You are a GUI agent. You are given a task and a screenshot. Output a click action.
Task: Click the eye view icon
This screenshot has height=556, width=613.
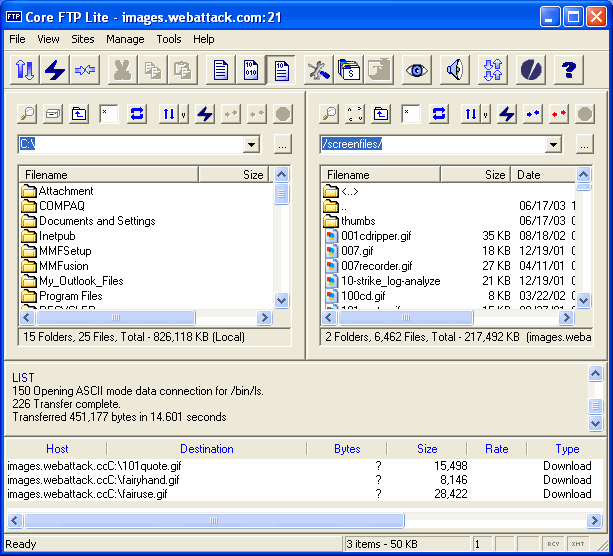(x=417, y=70)
